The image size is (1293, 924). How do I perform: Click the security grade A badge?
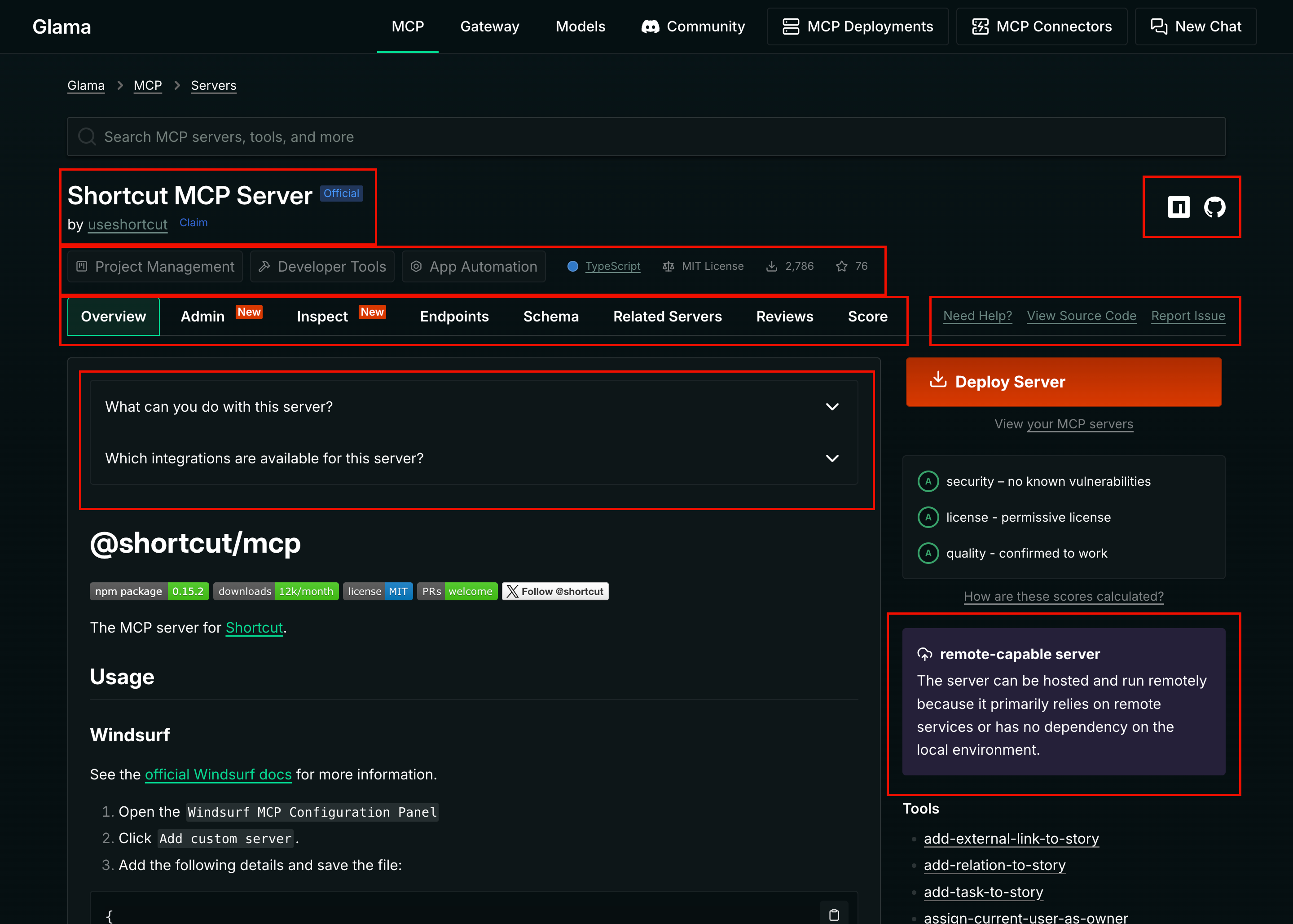point(928,481)
